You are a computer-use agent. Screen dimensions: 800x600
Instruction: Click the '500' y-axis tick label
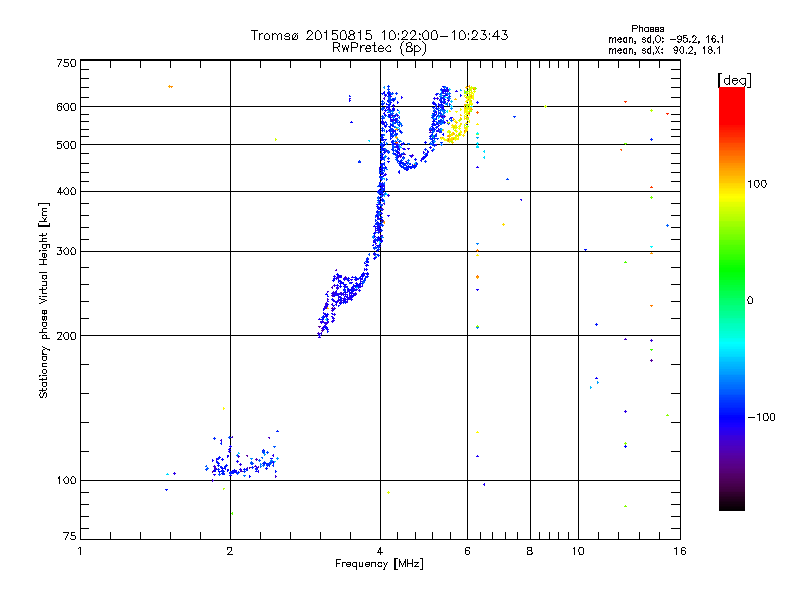coord(66,145)
